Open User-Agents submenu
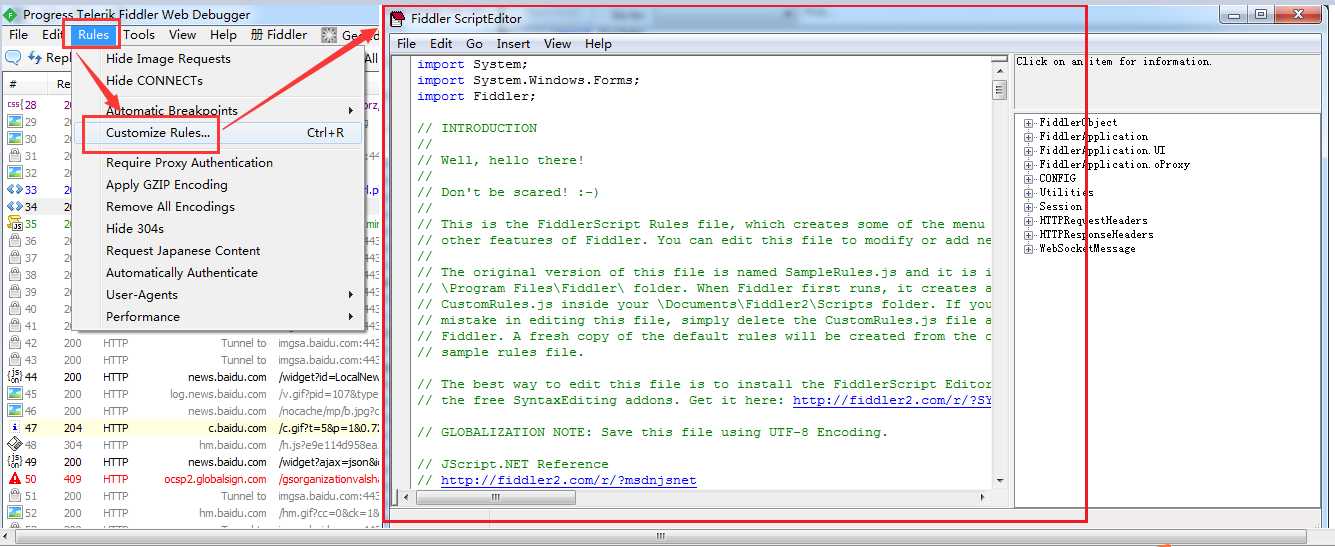Image resolution: width=1335 pixels, height=547 pixels. 218,295
